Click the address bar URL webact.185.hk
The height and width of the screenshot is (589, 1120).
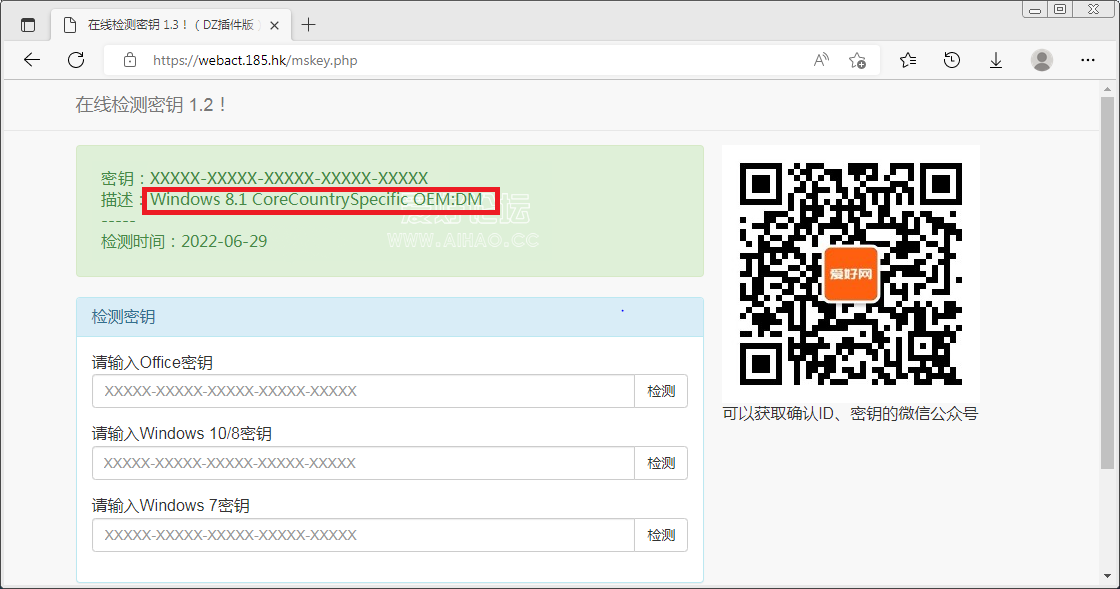[255, 60]
